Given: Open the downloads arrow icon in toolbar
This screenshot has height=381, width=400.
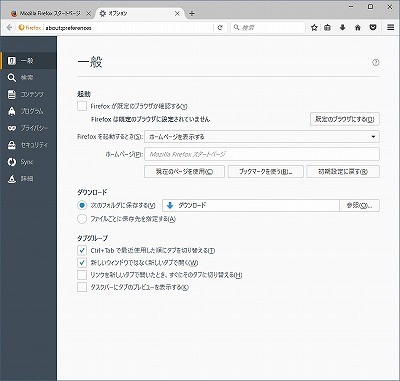Looking at the screenshot, I should tap(342, 28).
